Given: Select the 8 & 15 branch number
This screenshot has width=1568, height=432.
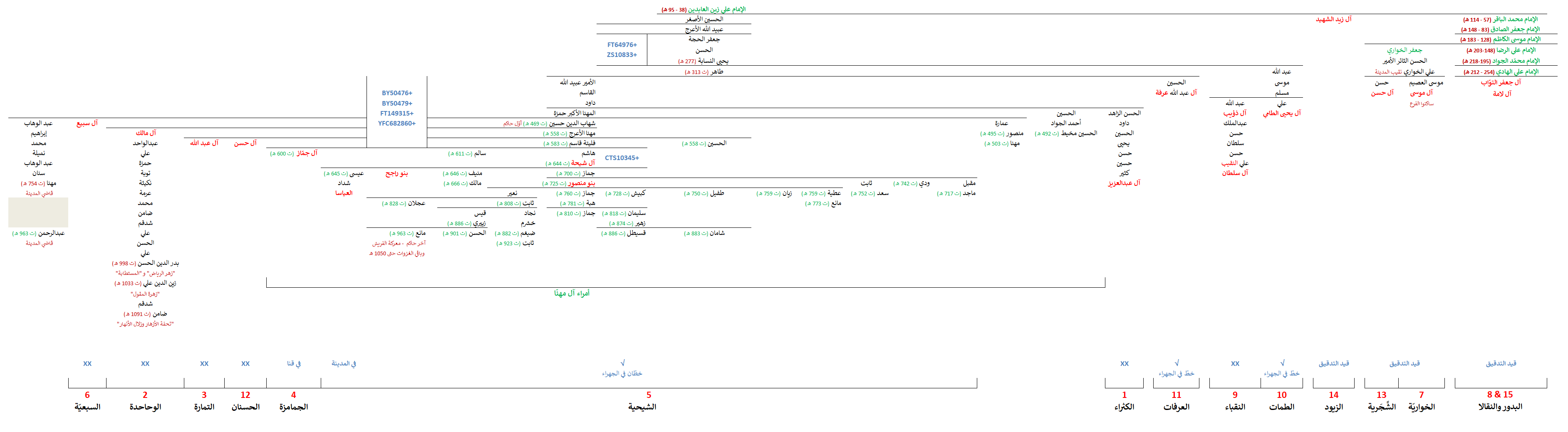Looking at the screenshot, I should coord(1499,395).
